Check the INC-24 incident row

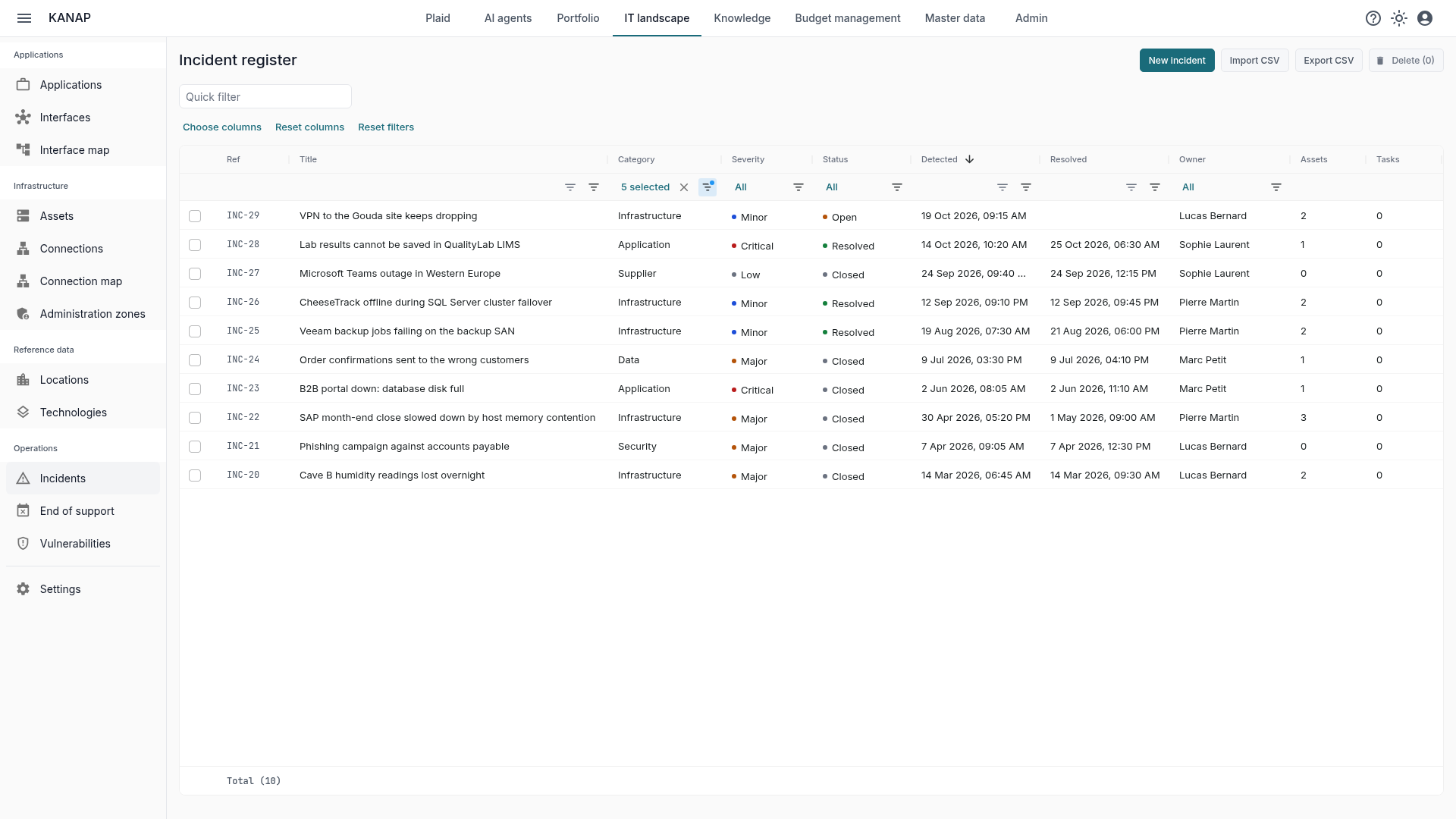195,360
